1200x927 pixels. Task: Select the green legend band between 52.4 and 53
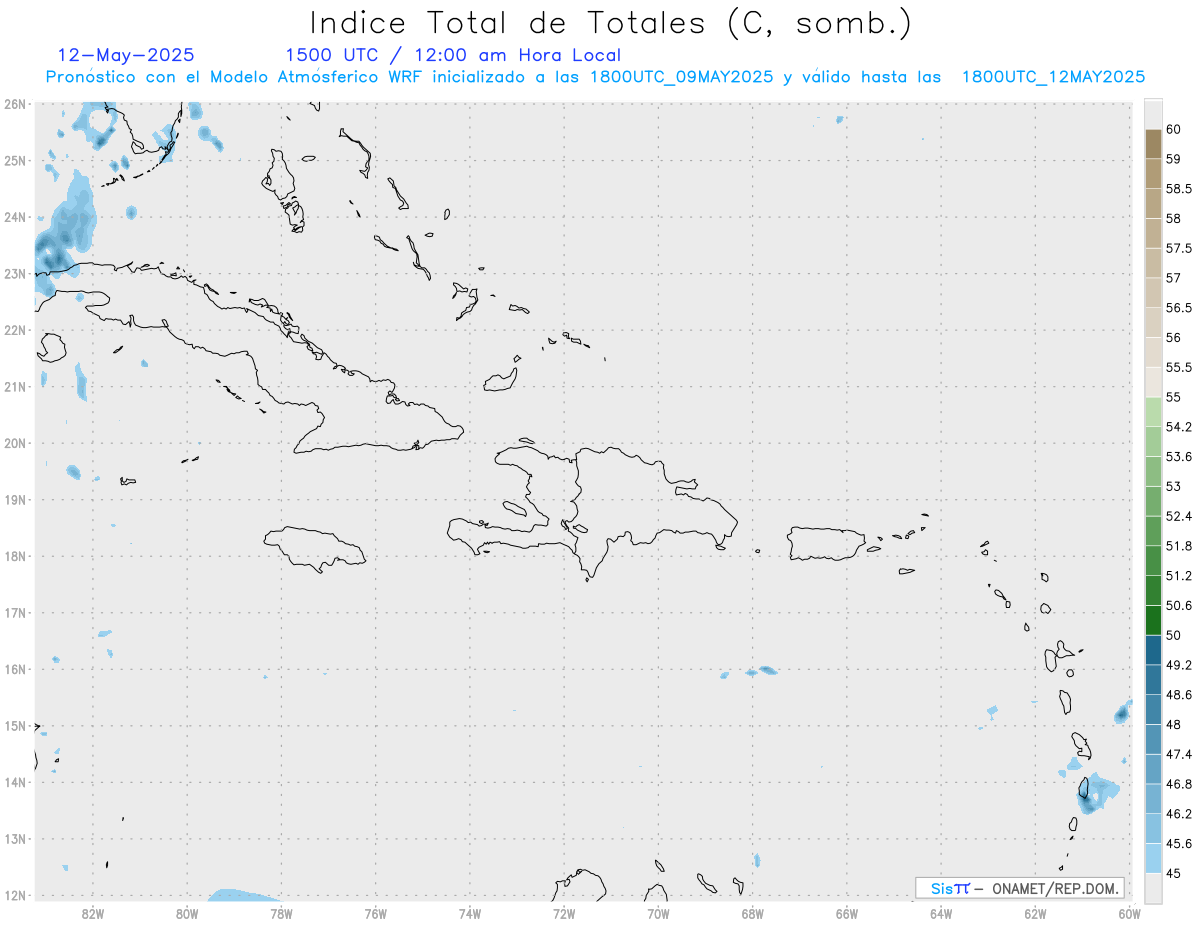pyautogui.click(x=1153, y=501)
